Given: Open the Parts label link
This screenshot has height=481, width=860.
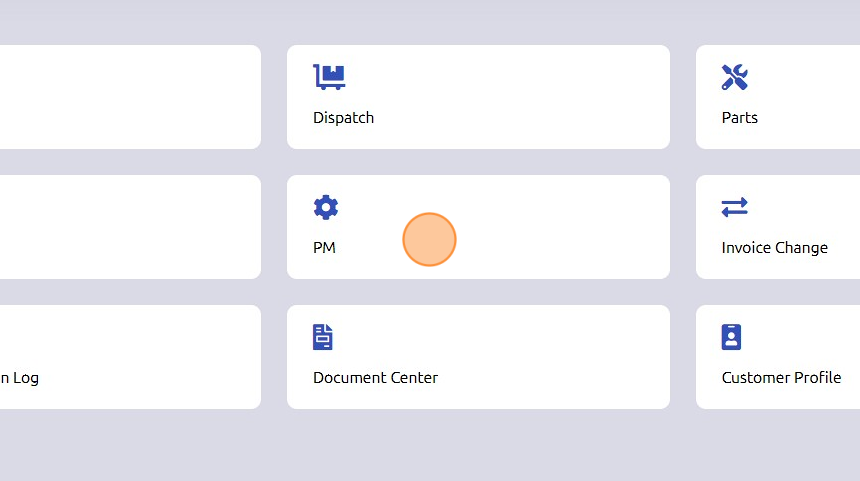Looking at the screenshot, I should pos(739,118).
